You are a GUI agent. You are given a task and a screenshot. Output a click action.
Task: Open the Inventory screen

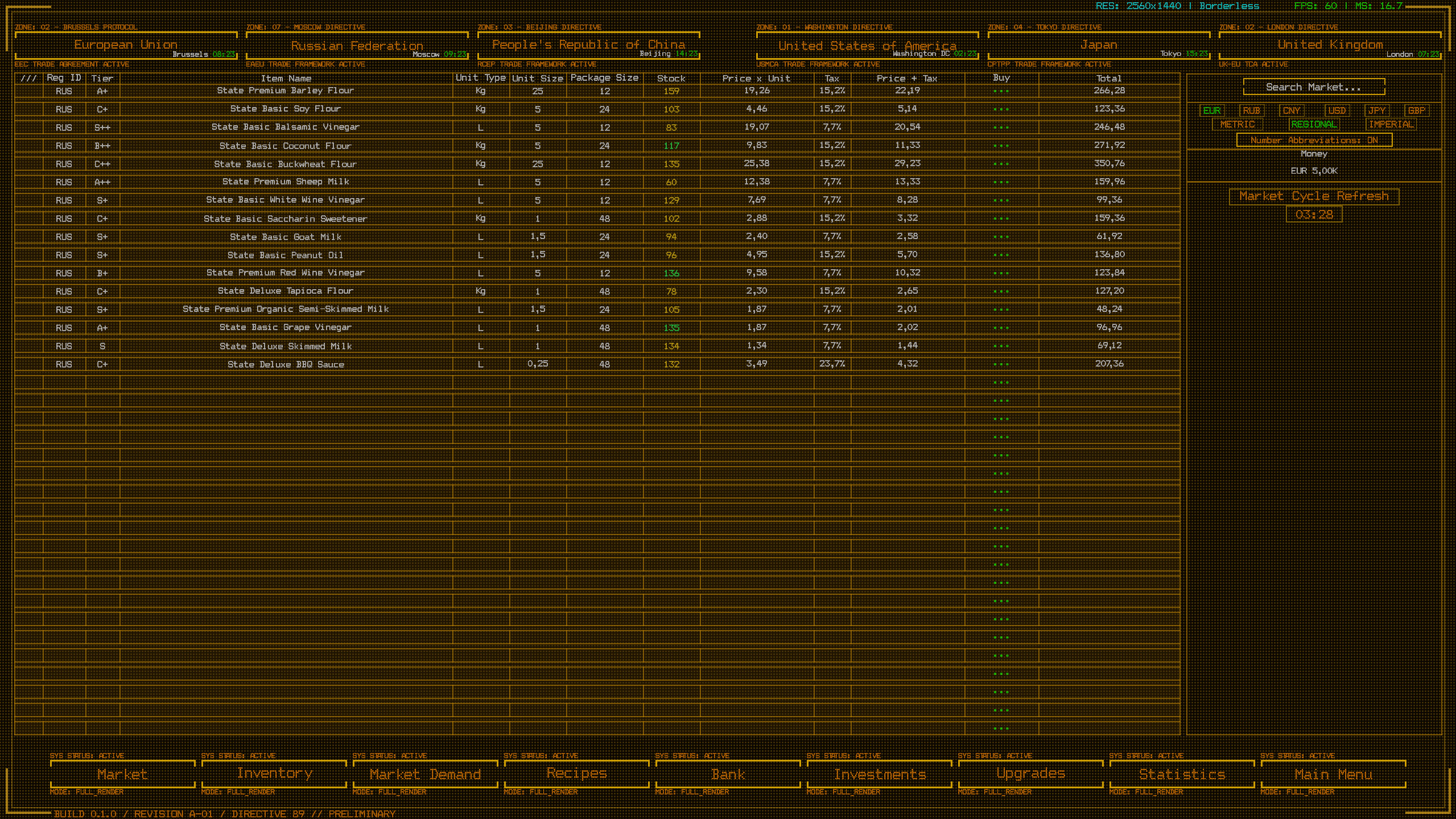click(274, 774)
